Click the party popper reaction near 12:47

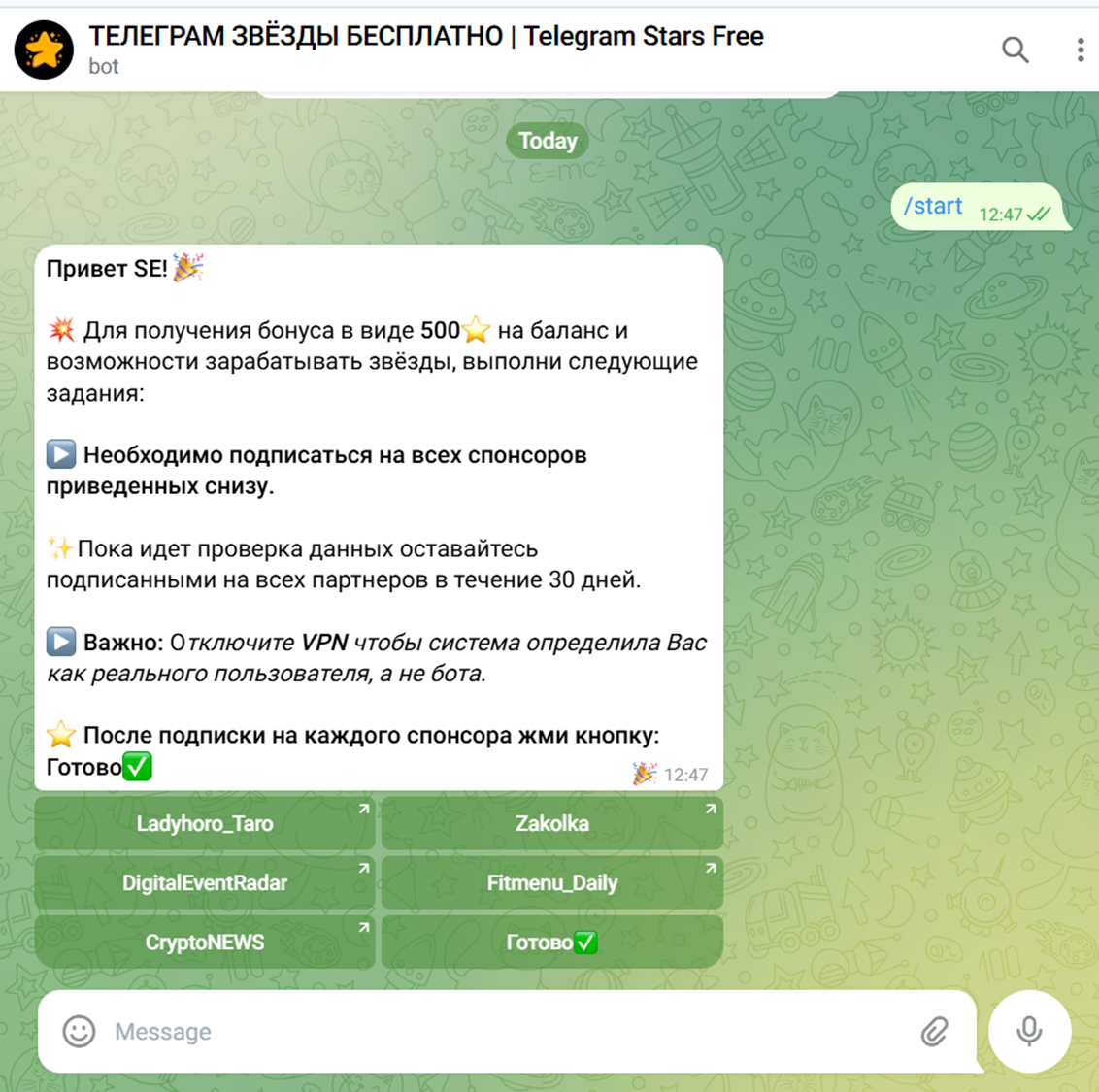[644, 774]
